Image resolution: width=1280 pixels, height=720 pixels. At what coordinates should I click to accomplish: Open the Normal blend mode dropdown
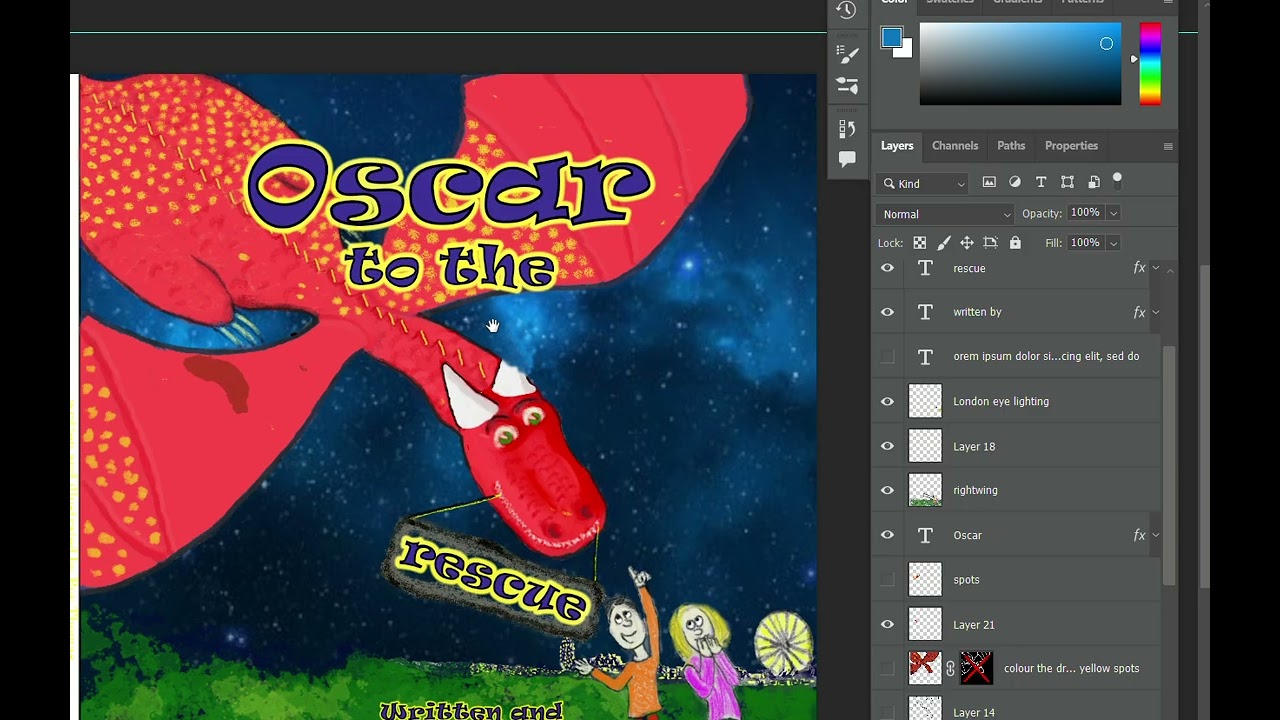click(x=945, y=214)
